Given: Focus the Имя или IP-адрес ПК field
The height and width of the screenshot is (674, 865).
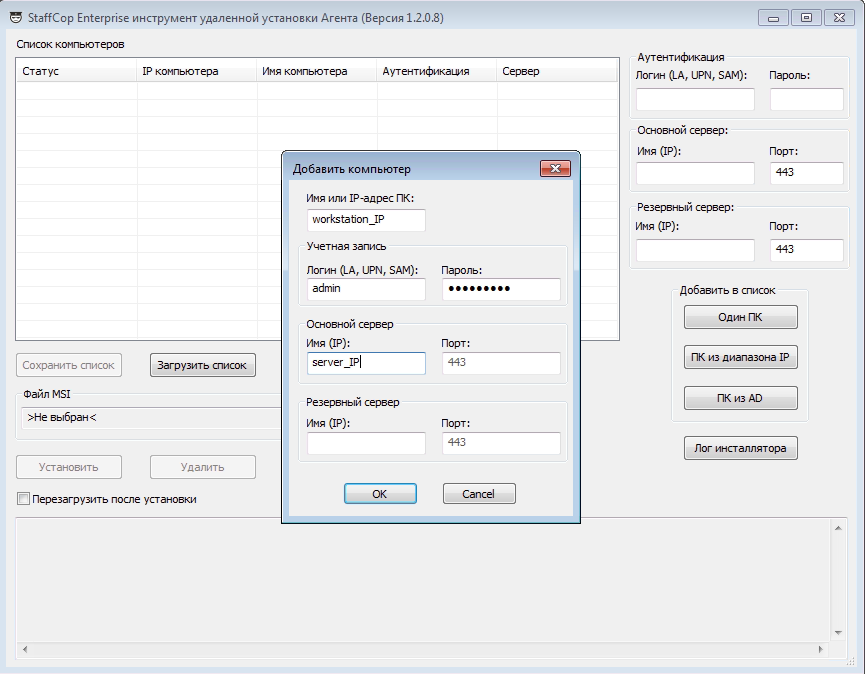Looking at the screenshot, I should [x=366, y=220].
